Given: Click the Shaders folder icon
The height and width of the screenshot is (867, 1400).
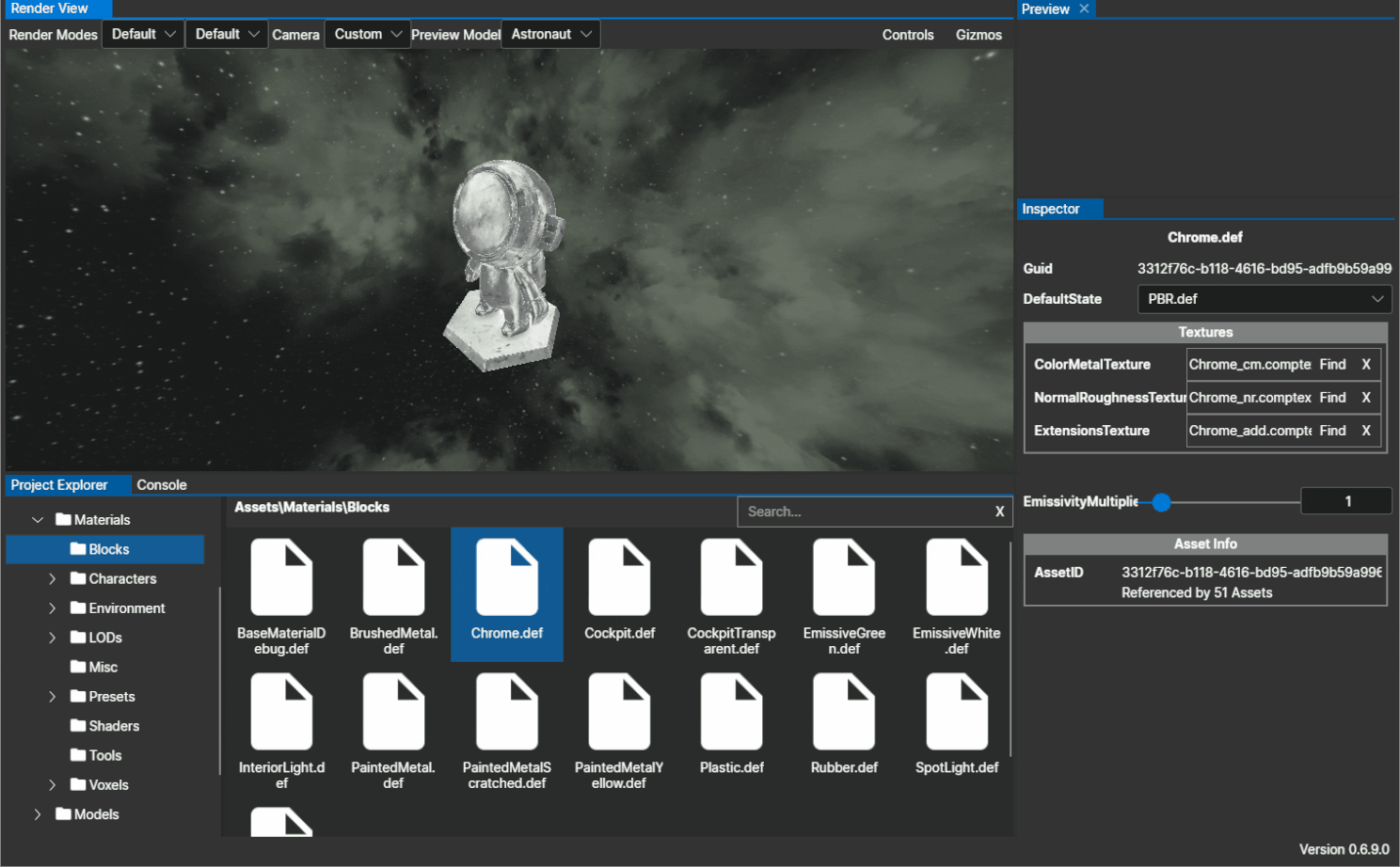Looking at the screenshot, I should coord(78,726).
